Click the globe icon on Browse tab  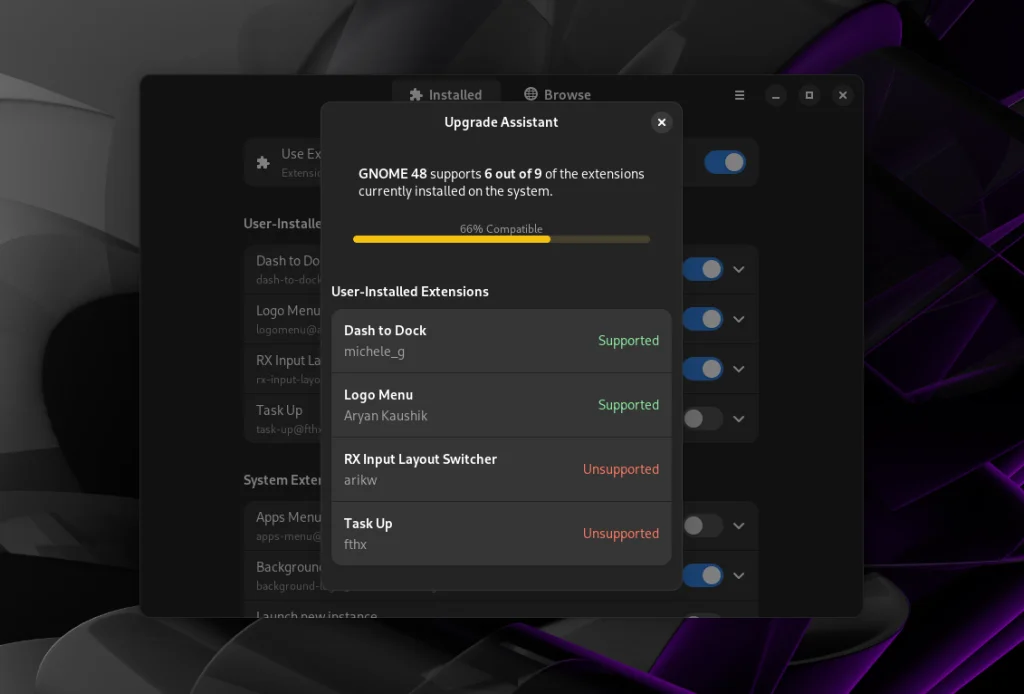coord(531,94)
